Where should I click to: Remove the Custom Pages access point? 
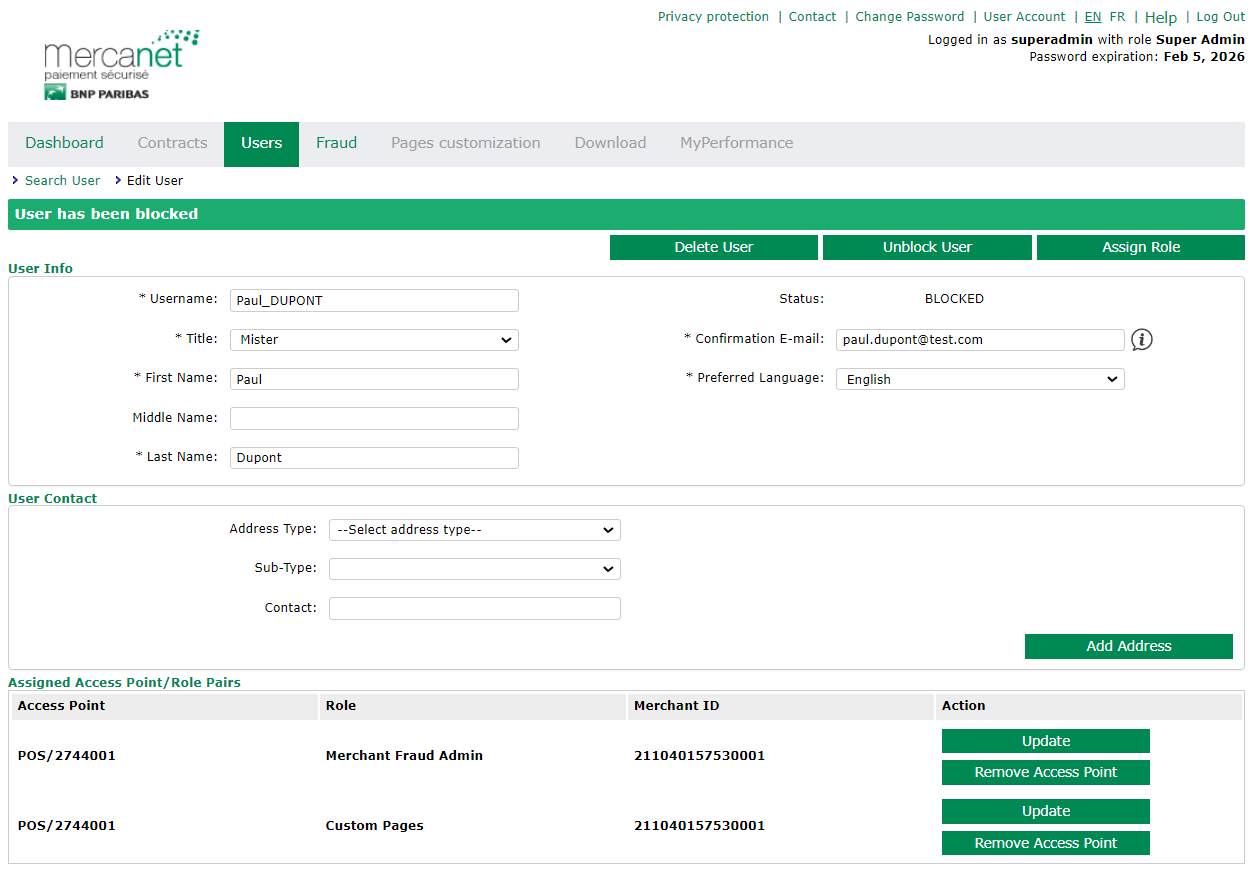pyautogui.click(x=1045, y=843)
